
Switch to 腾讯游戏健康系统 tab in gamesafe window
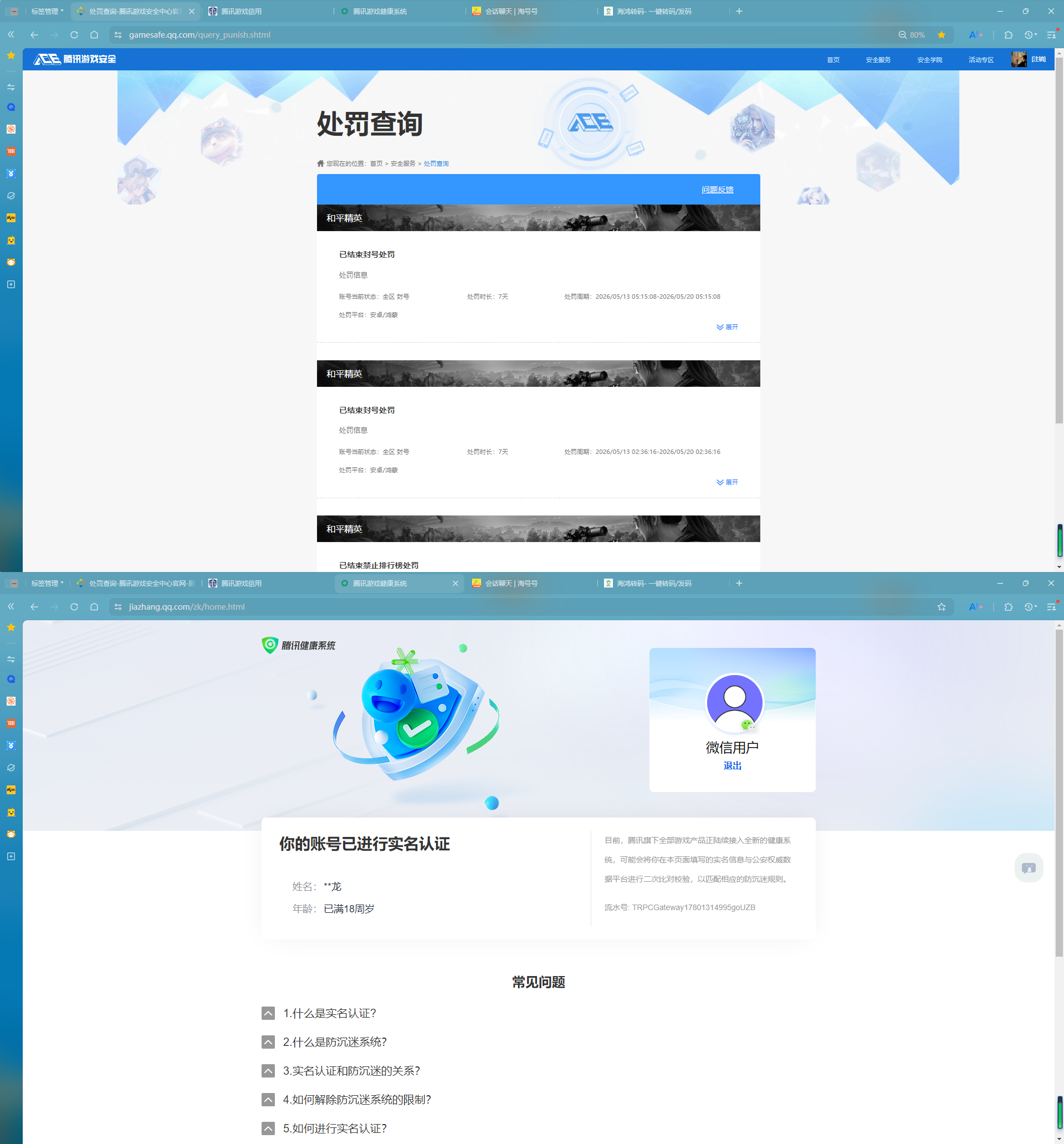tap(400, 11)
